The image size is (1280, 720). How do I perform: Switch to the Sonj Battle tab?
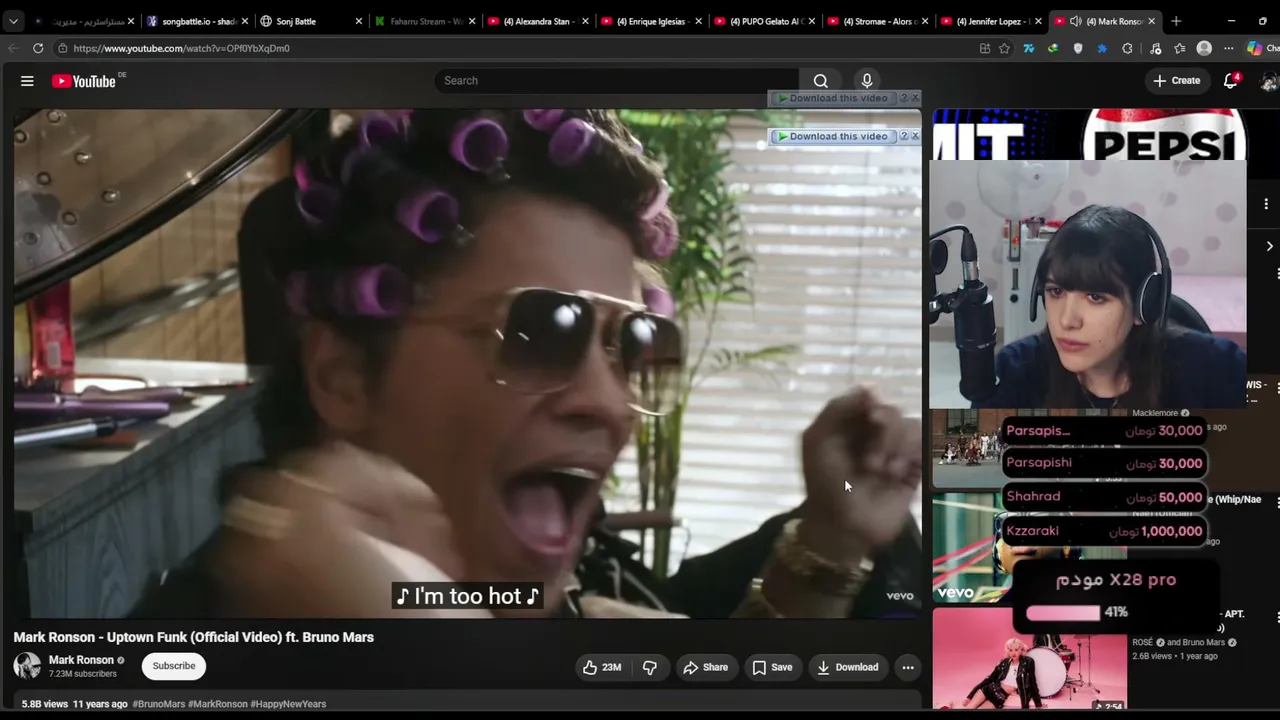[311, 21]
